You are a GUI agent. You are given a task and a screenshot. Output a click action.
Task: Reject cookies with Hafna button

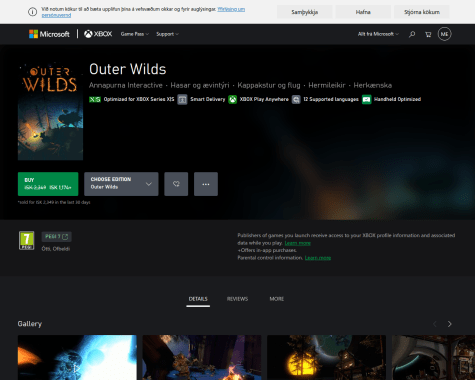363,12
